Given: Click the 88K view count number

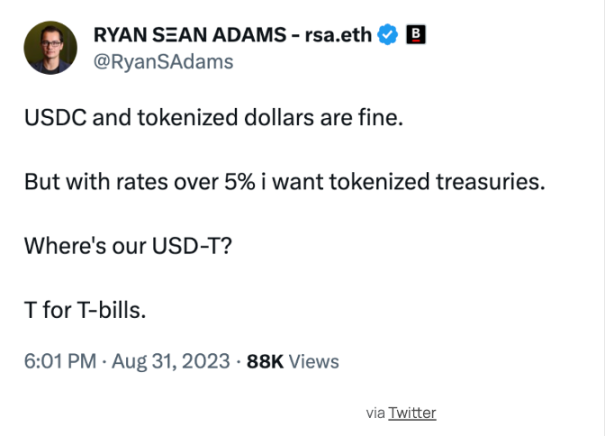Looking at the screenshot, I should pyautogui.click(x=265, y=362).
